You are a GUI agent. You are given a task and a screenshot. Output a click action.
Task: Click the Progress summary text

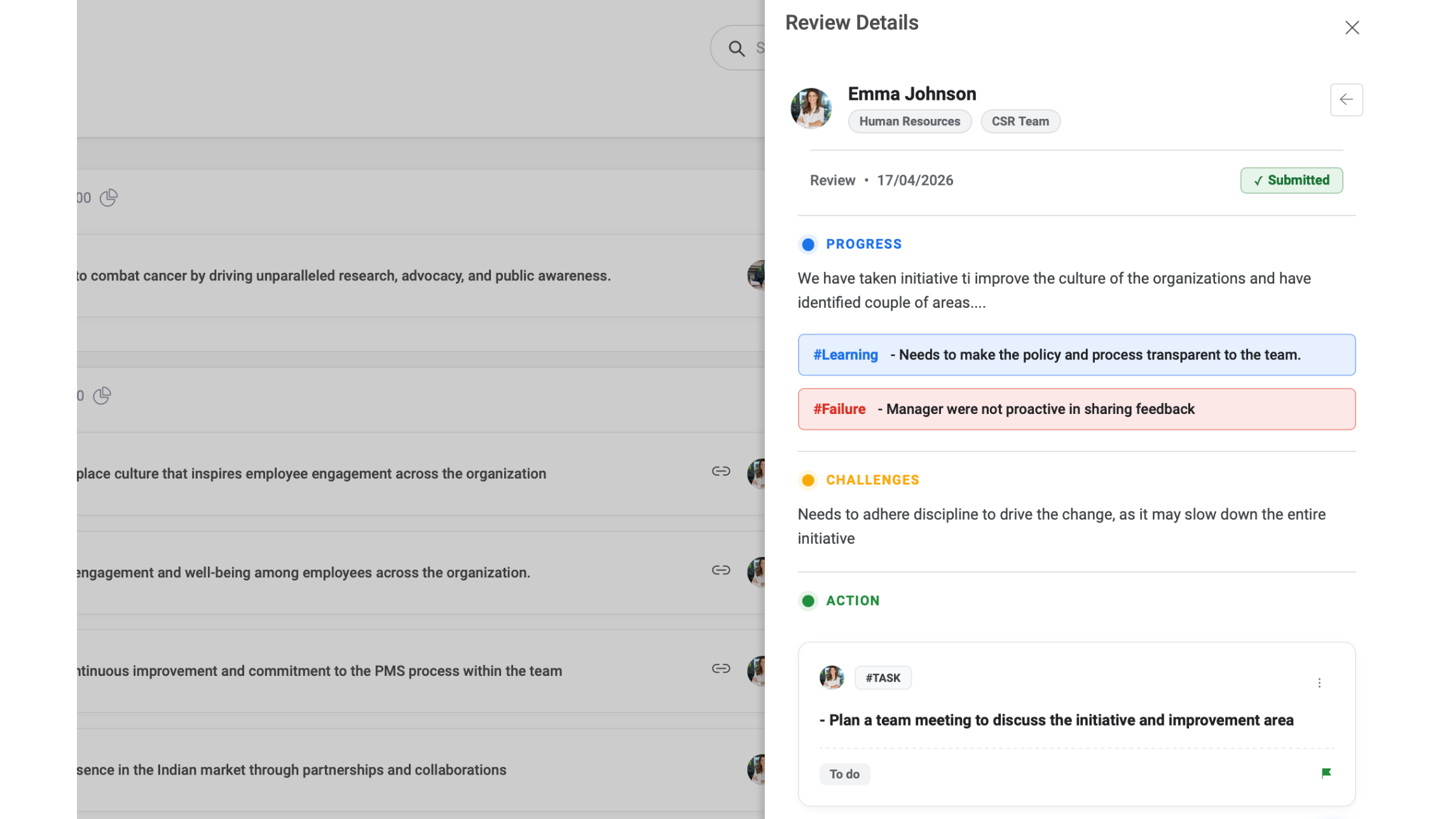coord(1054,291)
